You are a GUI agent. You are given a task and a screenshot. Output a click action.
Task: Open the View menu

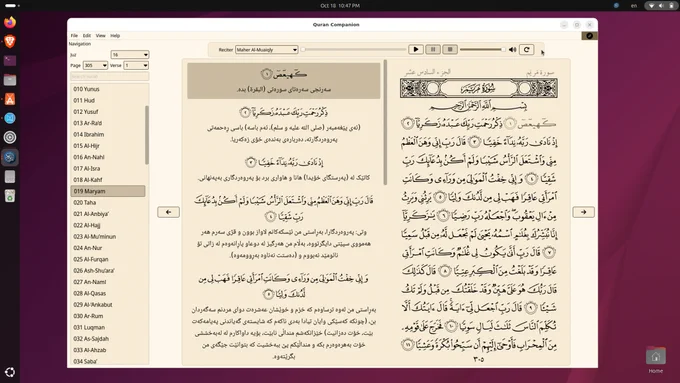(101, 36)
